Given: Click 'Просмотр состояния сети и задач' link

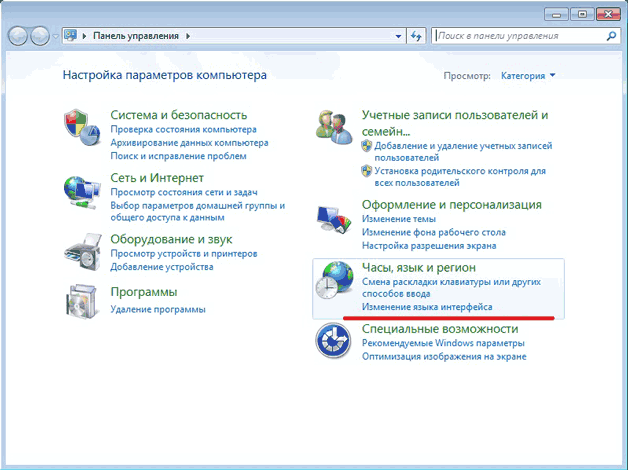Looking at the screenshot, I should click(x=184, y=192).
